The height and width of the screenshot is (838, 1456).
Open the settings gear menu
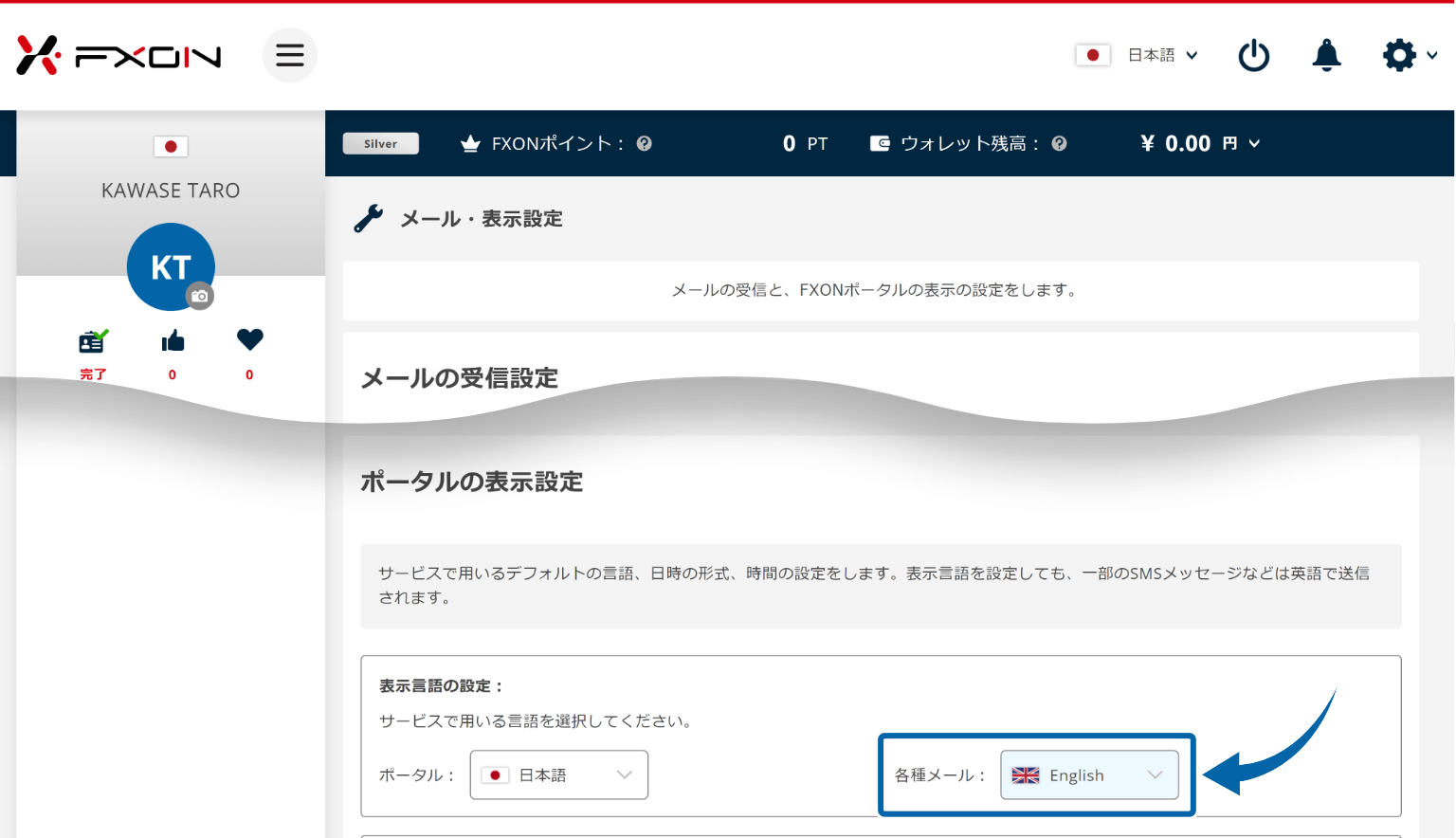1410,55
